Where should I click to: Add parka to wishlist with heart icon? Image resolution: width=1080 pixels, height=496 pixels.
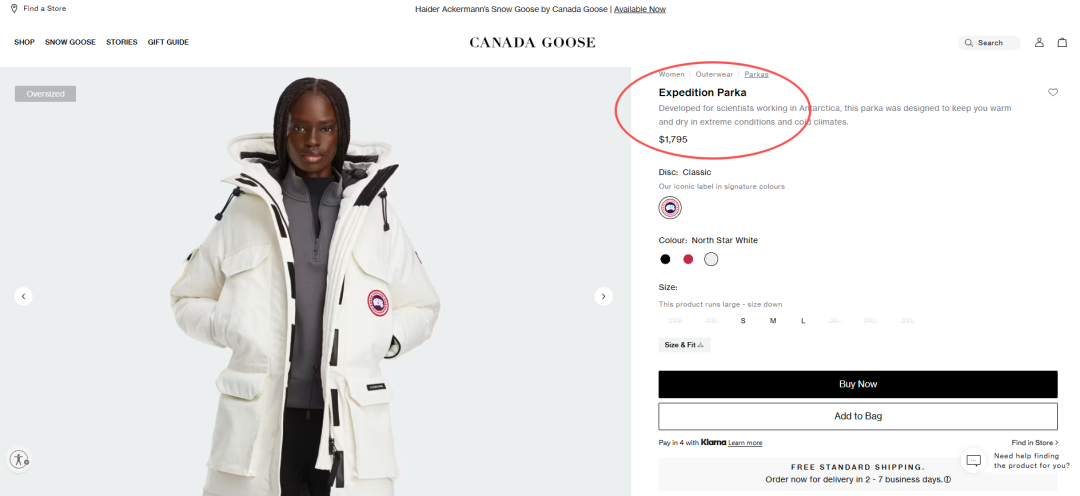pyautogui.click(x=1053, y=92)
